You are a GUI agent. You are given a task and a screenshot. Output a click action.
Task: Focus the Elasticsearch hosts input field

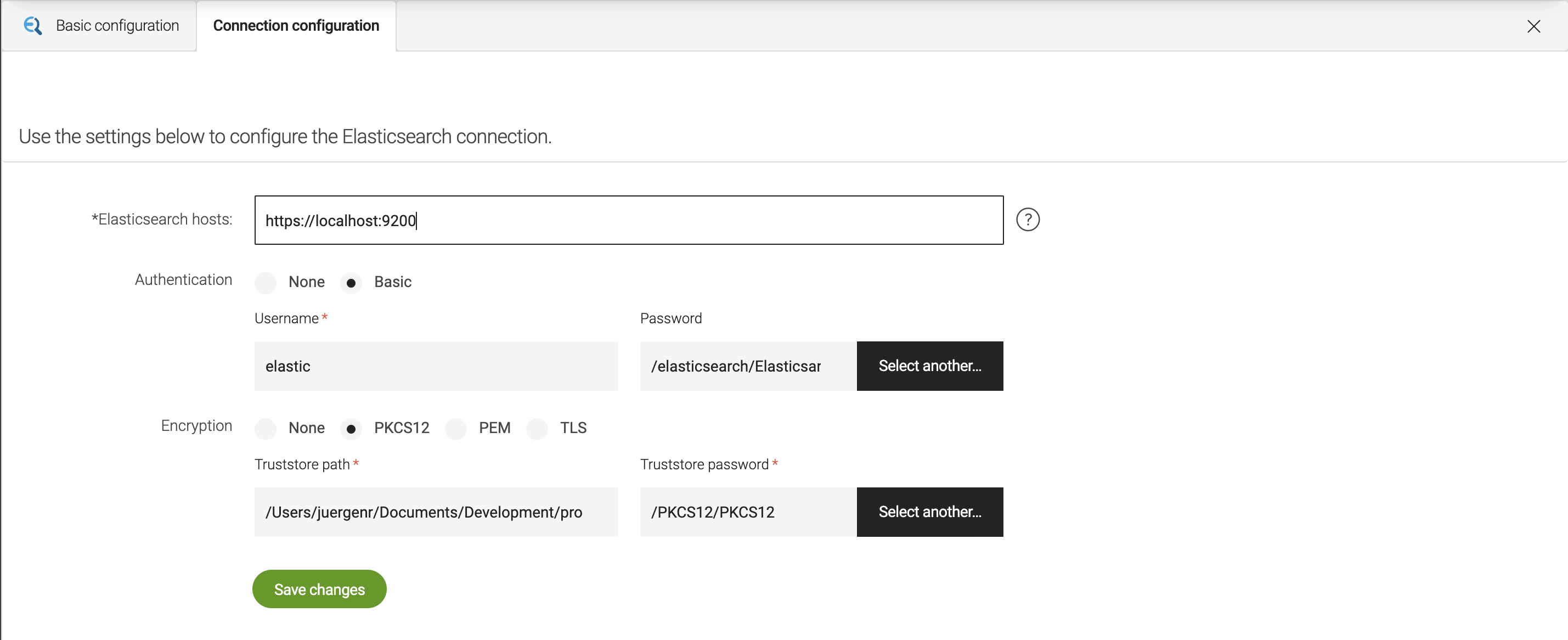coord(629,220)
